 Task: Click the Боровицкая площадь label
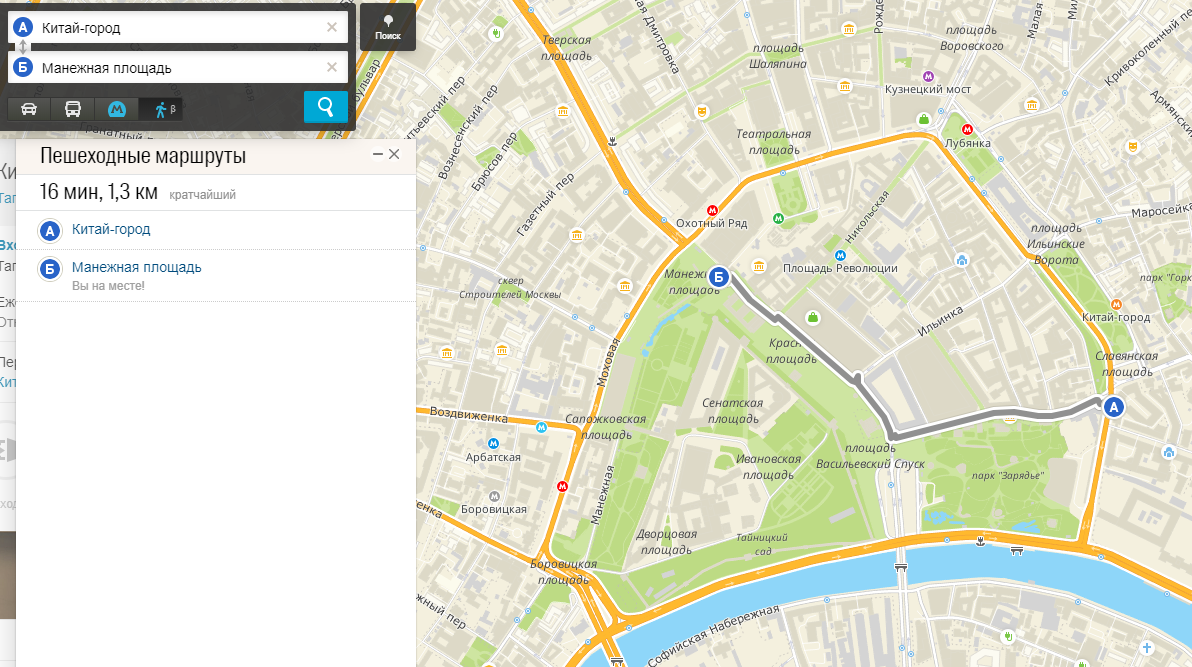tap(564, 571)
